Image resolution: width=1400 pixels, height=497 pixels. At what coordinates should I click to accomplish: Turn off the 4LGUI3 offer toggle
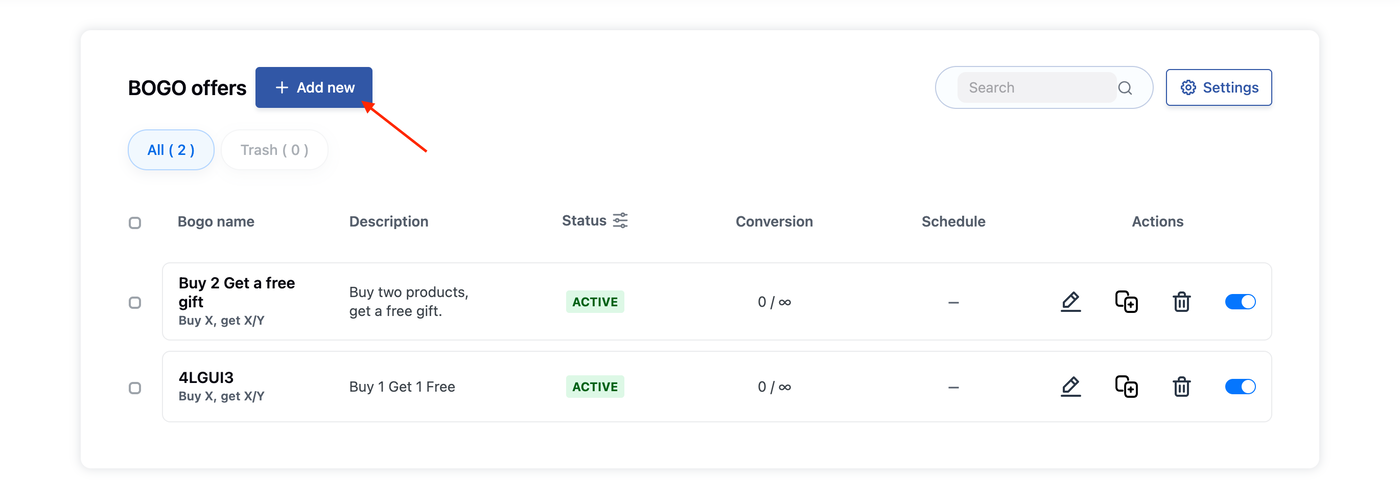tap(1240, 386)
